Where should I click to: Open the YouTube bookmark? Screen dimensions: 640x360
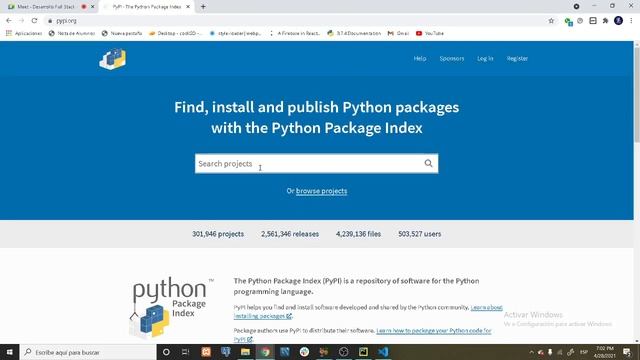coord(430,33)
